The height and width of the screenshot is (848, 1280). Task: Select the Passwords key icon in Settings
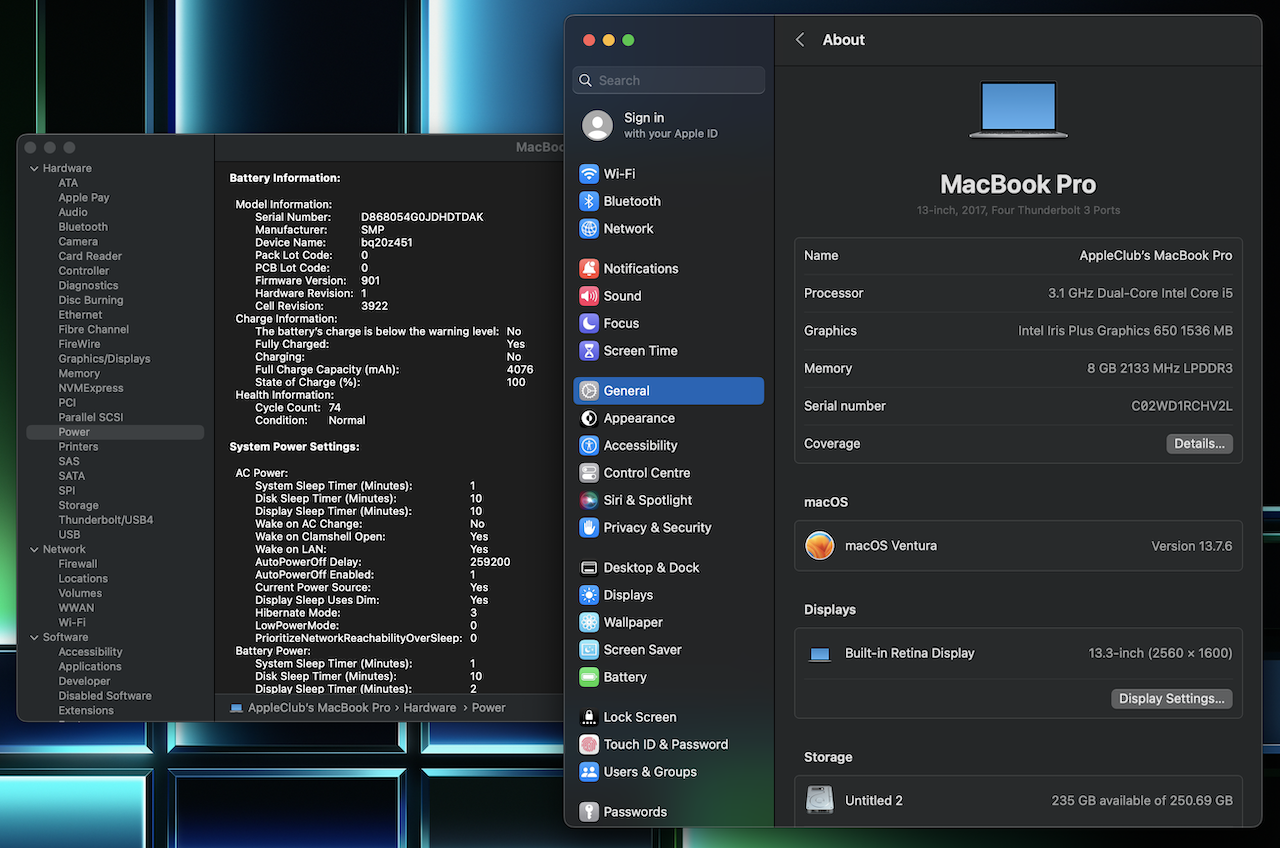click(x=589, y=812)
